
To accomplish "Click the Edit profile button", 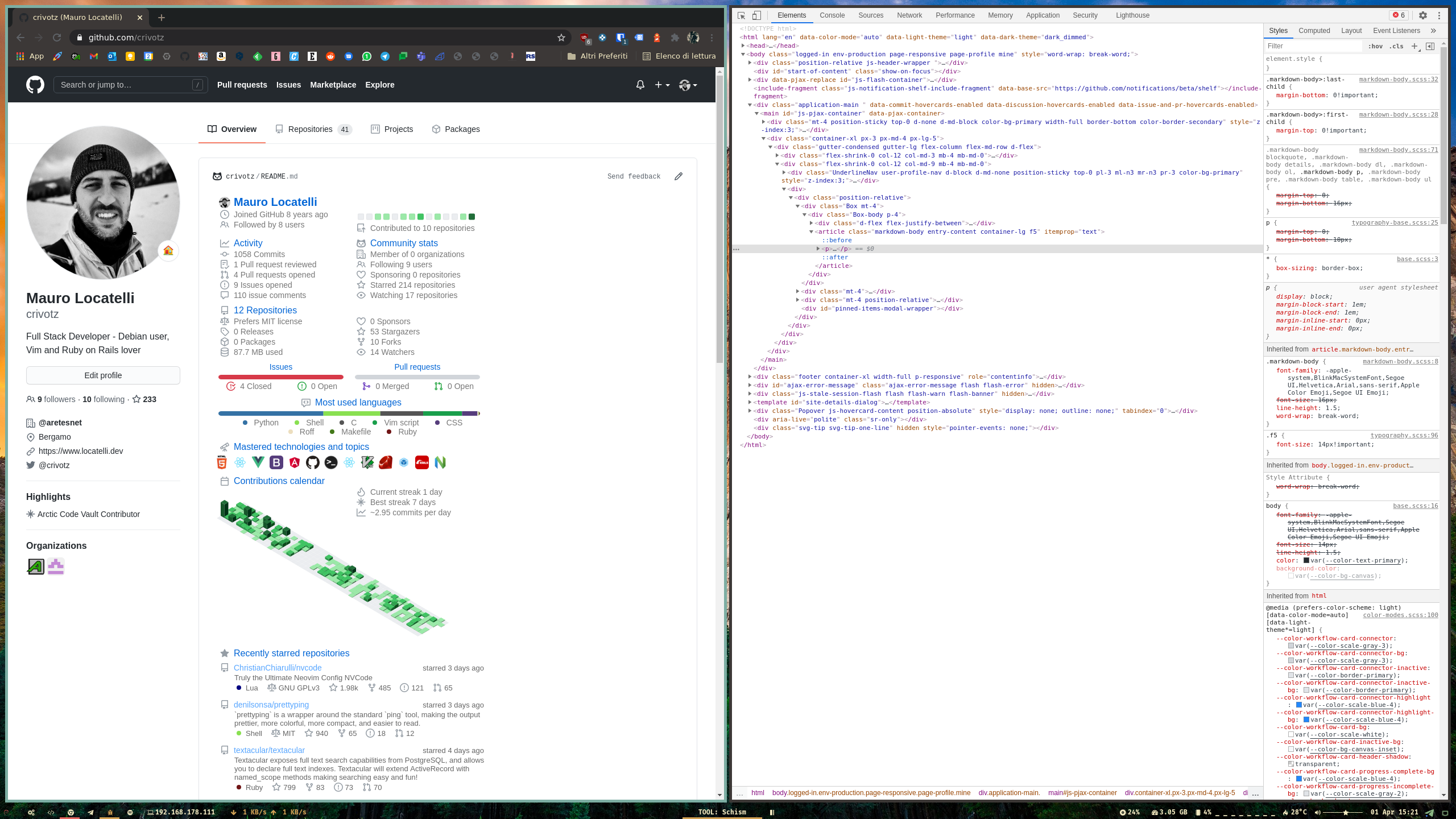I will (103, 375).
